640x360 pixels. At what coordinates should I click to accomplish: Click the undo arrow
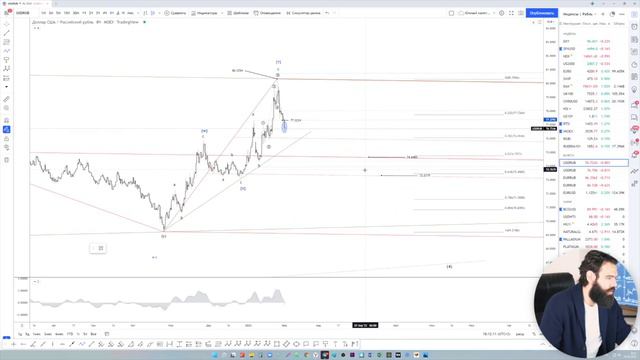pyautogui.click(x=327, y=13)
